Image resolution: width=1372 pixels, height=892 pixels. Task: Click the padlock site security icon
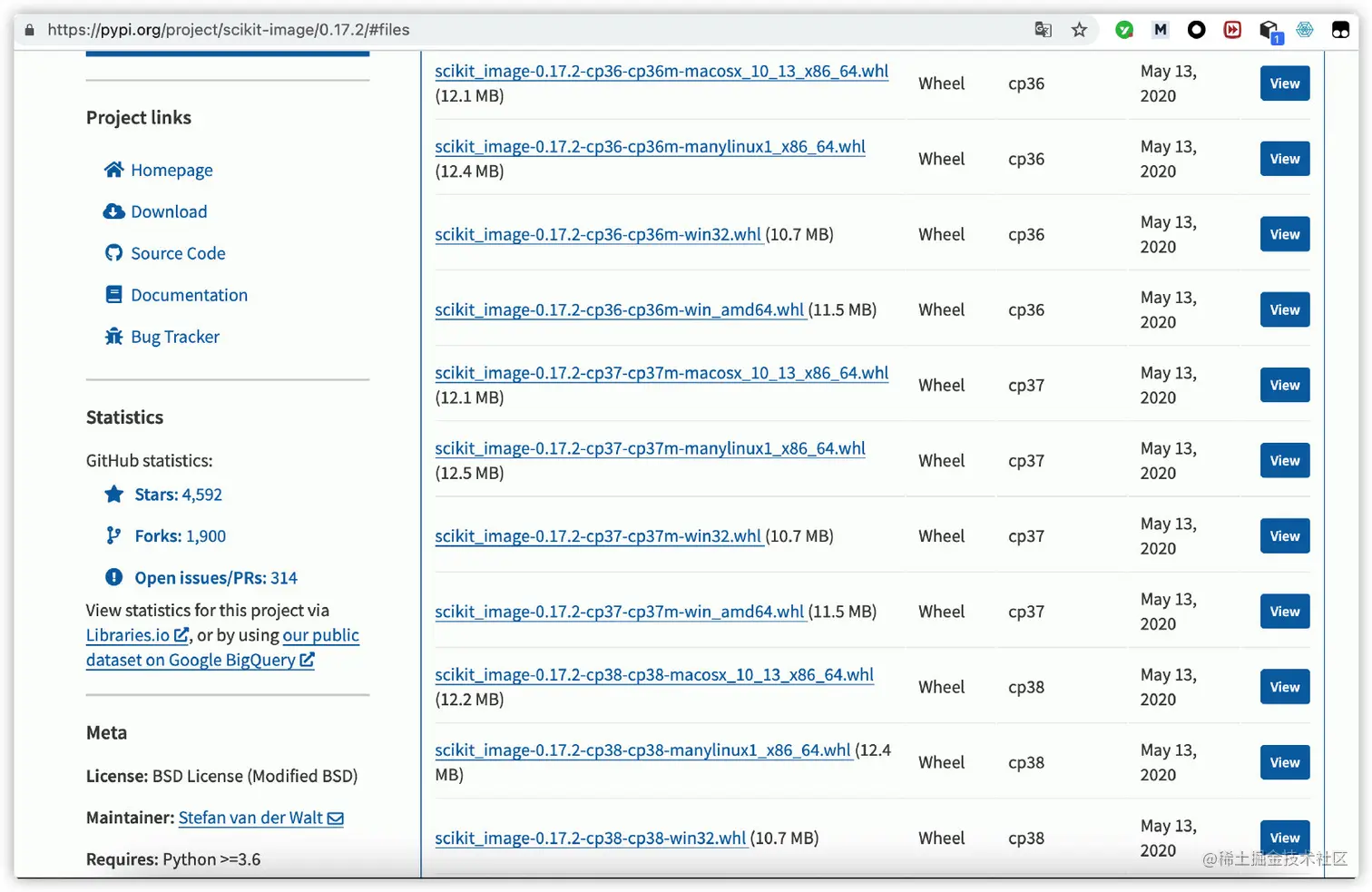(x=29, y=30)
